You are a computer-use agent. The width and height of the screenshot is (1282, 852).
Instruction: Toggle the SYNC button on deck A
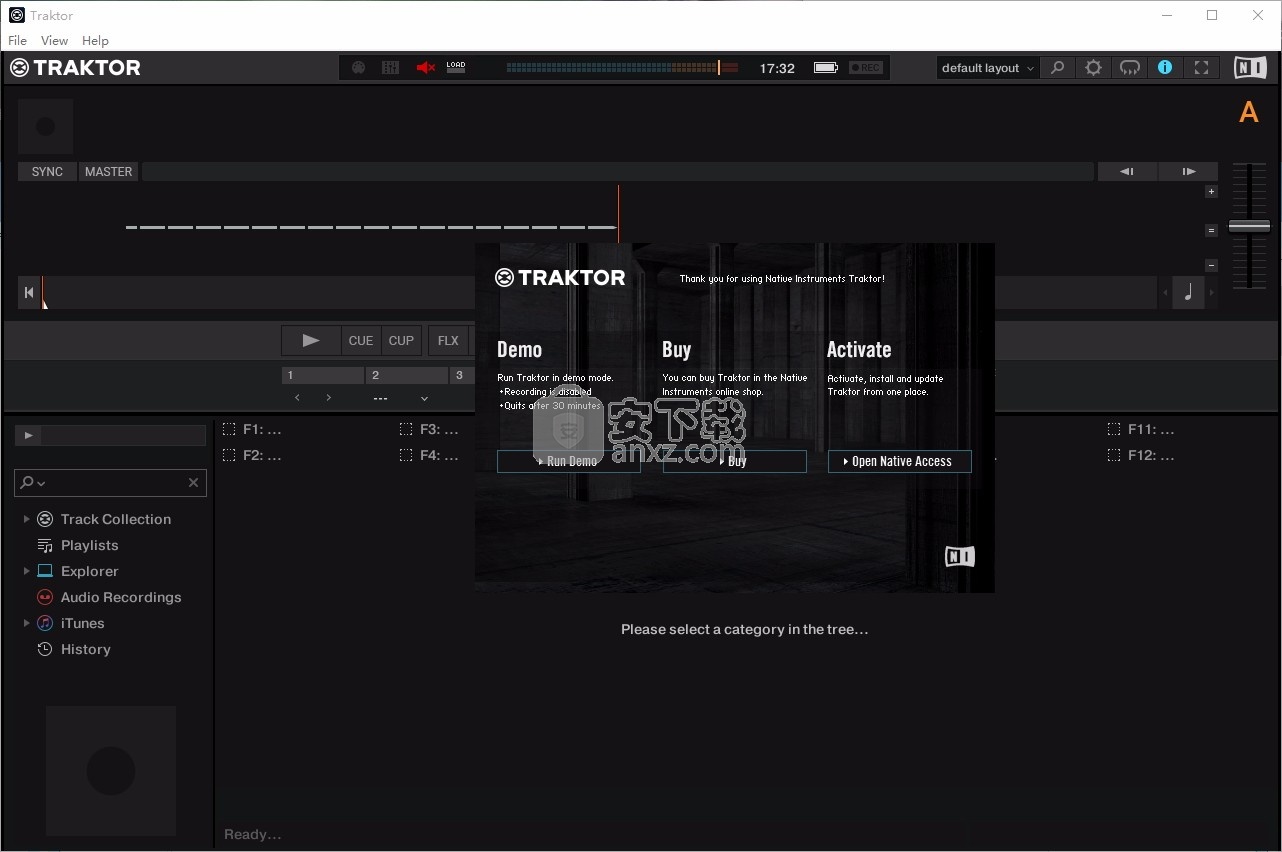click(x=47, y=172)
